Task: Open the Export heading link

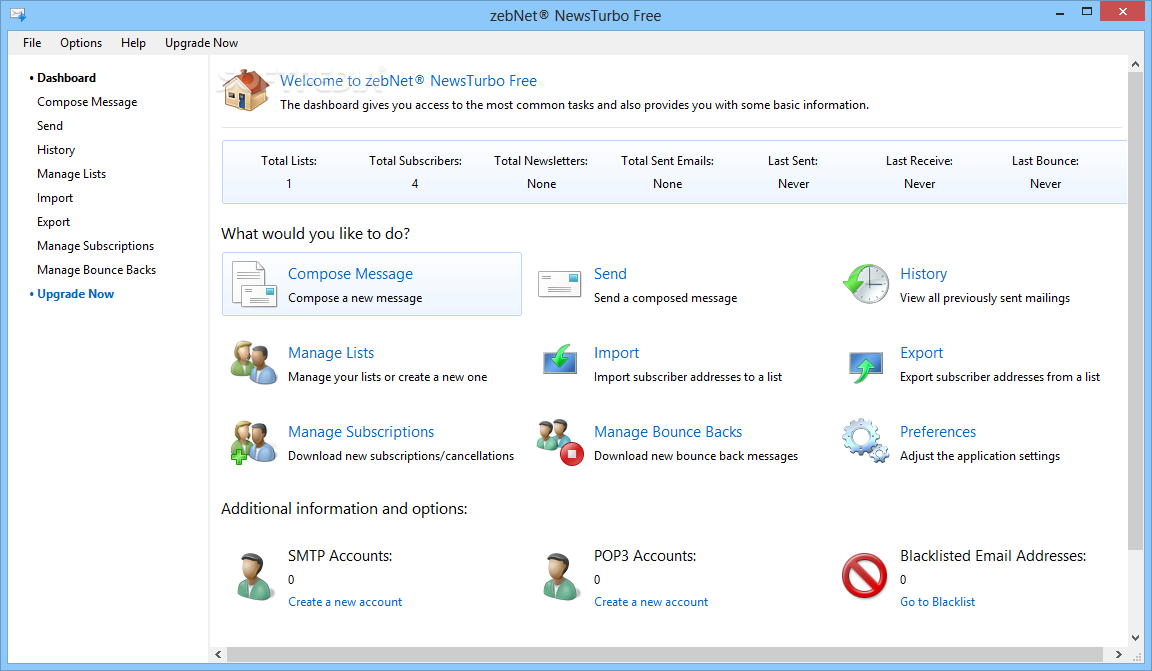Action: click(921, 353)
